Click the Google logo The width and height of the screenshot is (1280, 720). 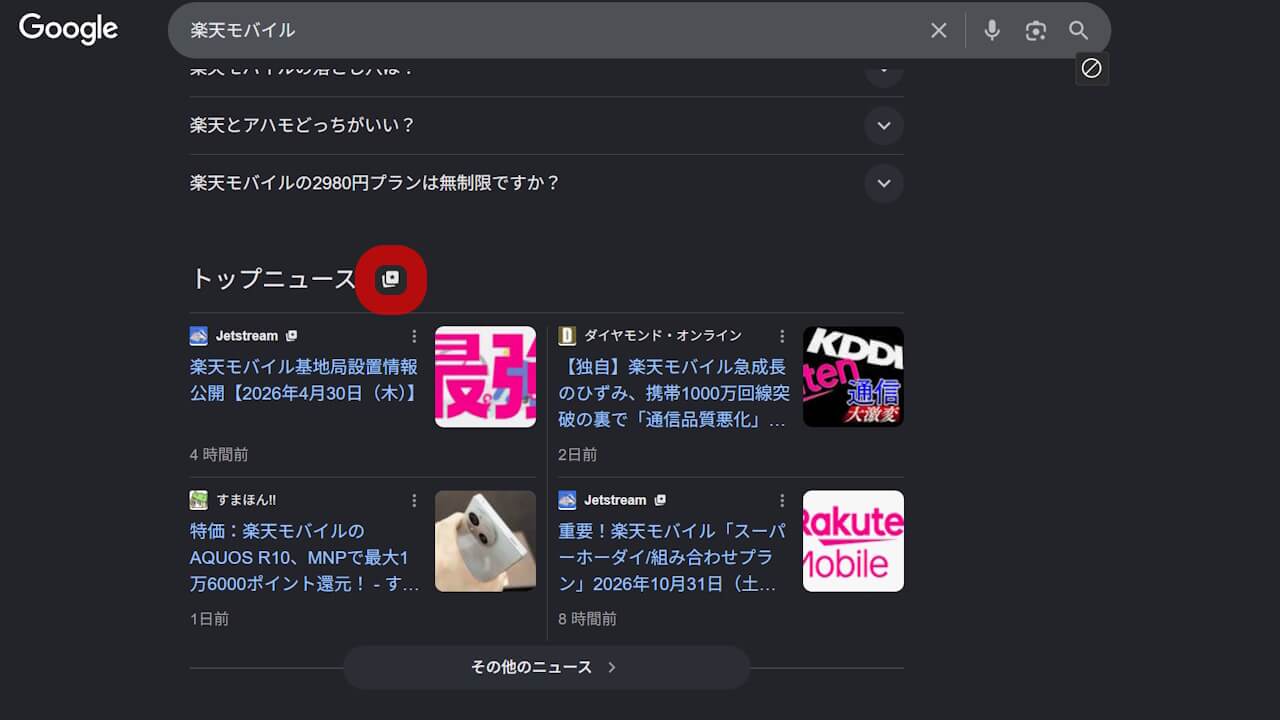(68, 29)
